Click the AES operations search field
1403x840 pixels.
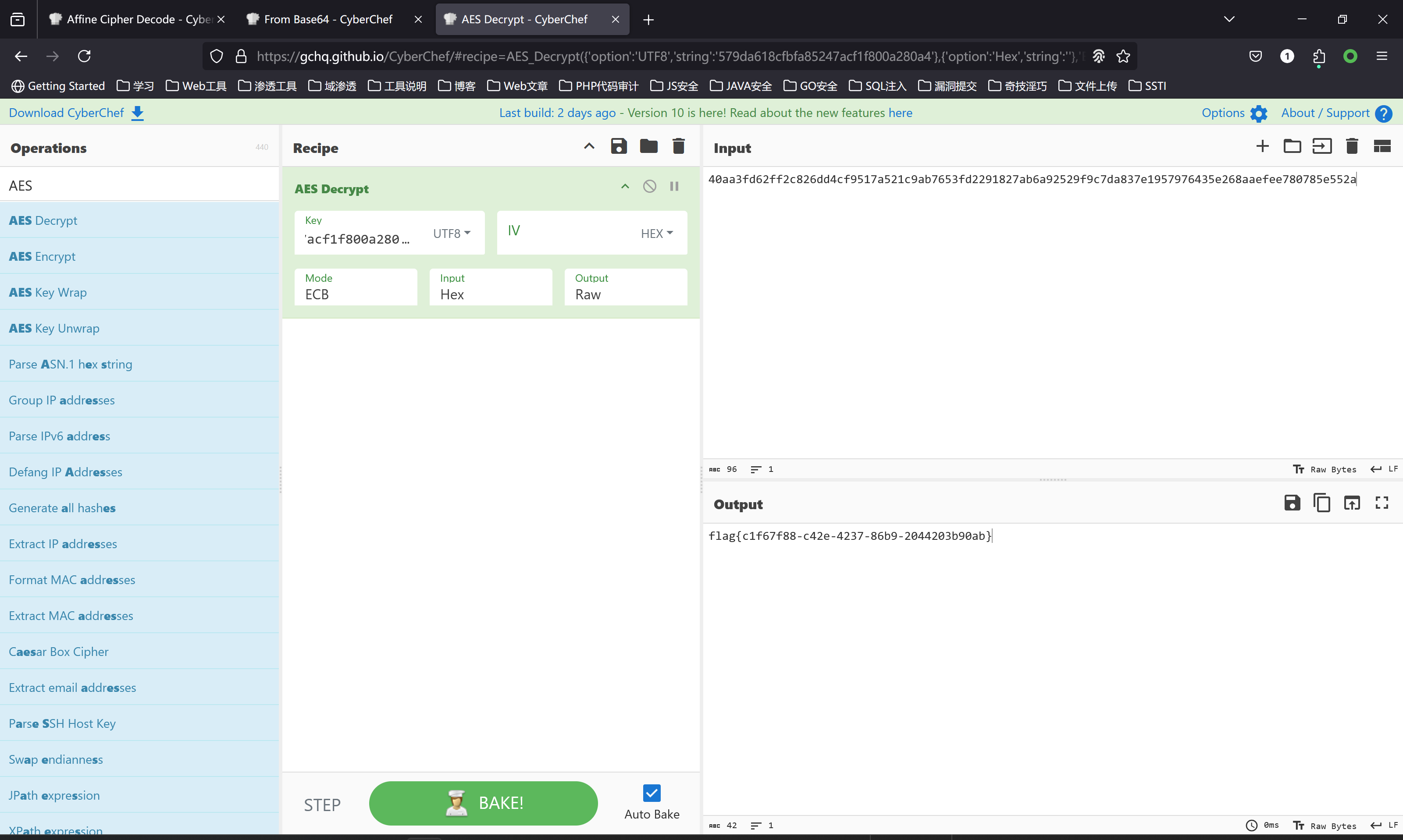pos(139,186)
